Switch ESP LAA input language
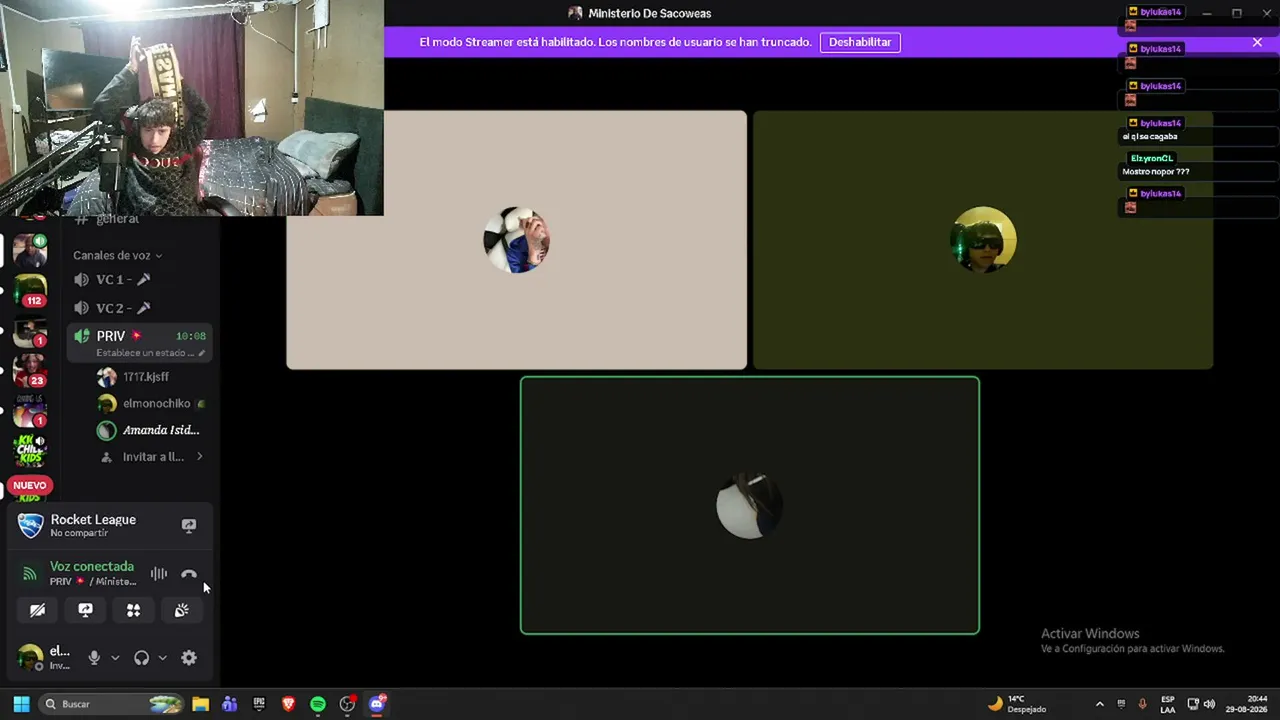1280x720 pixels. [x=1167, y=704]
